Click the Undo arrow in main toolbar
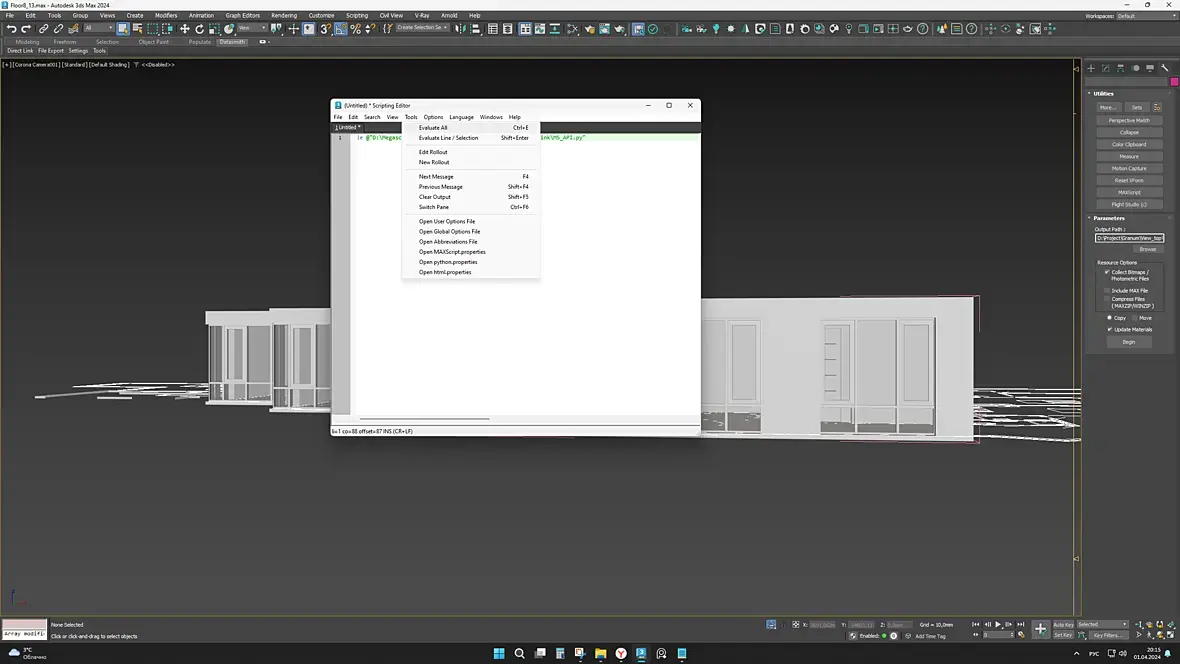This screenshot has width=1180, height=664. pos(11,29)
